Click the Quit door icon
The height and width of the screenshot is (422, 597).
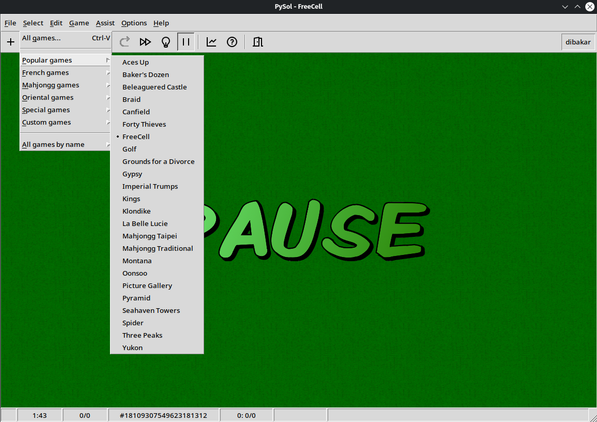click(x=257, y=42)
